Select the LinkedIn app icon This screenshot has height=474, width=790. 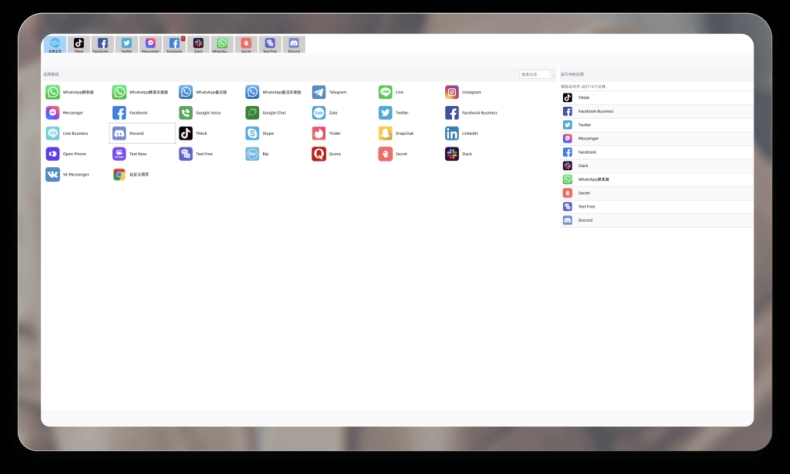452,133
